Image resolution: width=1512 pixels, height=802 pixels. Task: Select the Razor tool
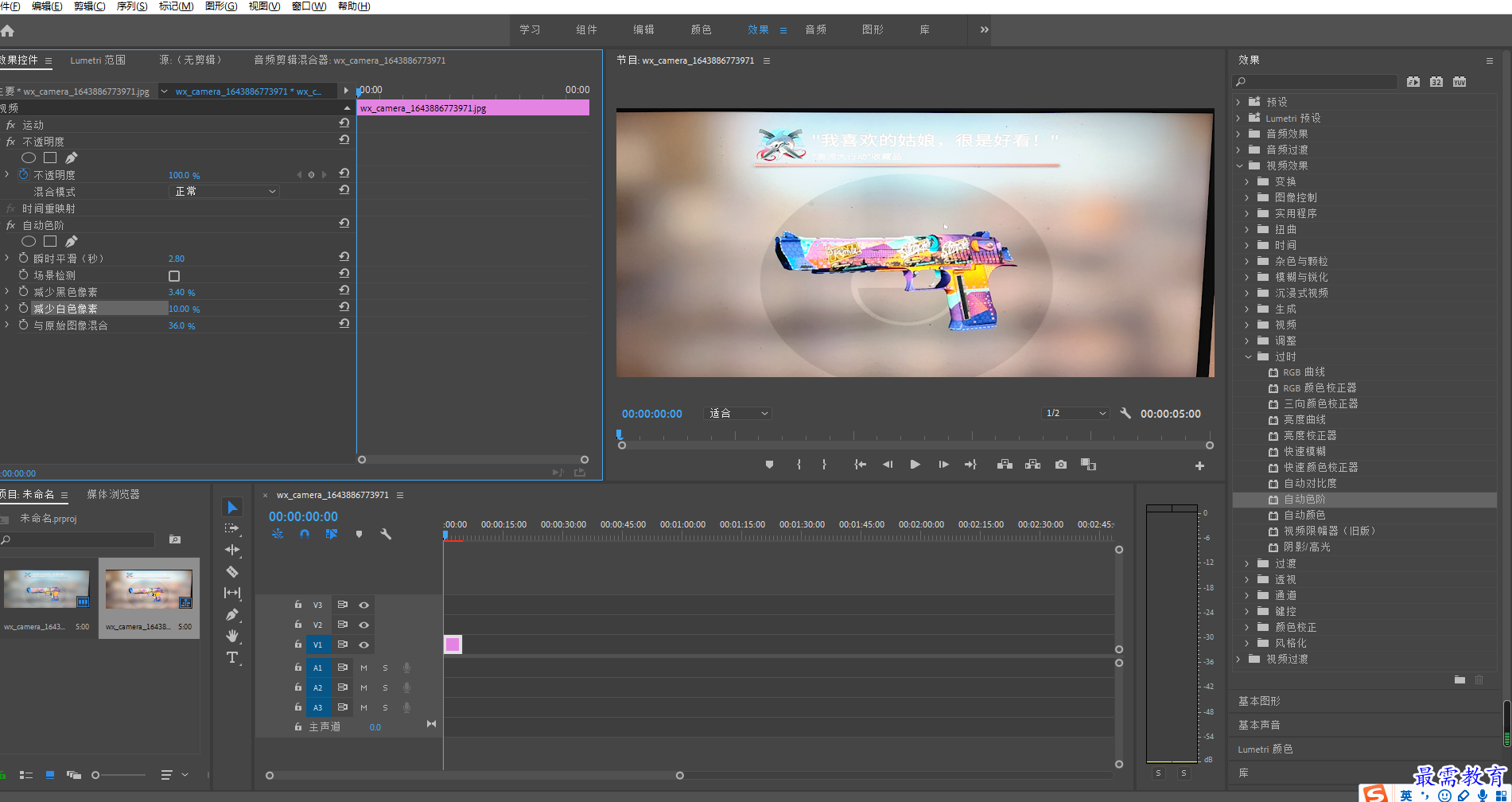[232, 571]
